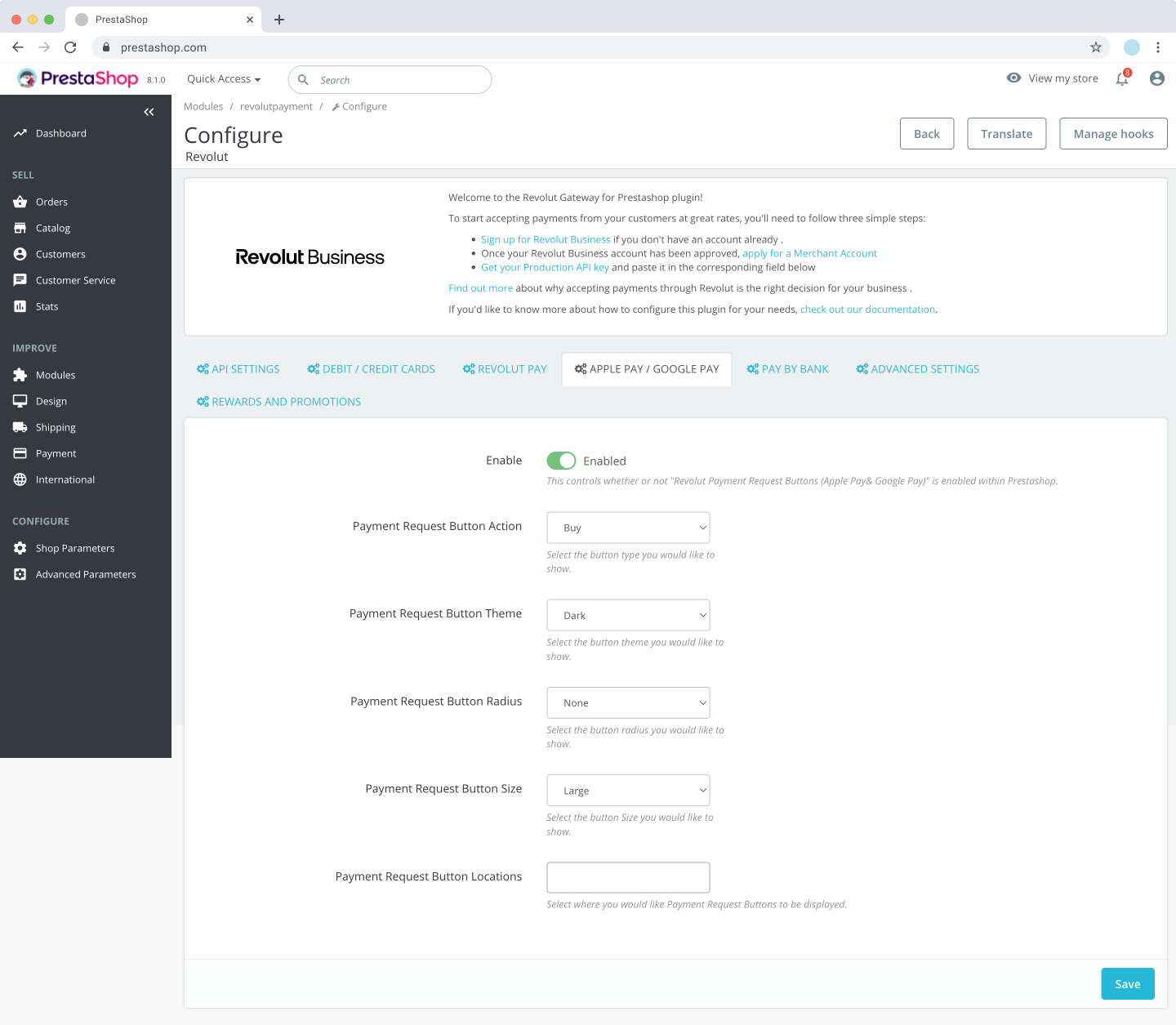Click the Modules puzzle piece icon
Screen dimensions: 1176x1025
coord(20,375)
